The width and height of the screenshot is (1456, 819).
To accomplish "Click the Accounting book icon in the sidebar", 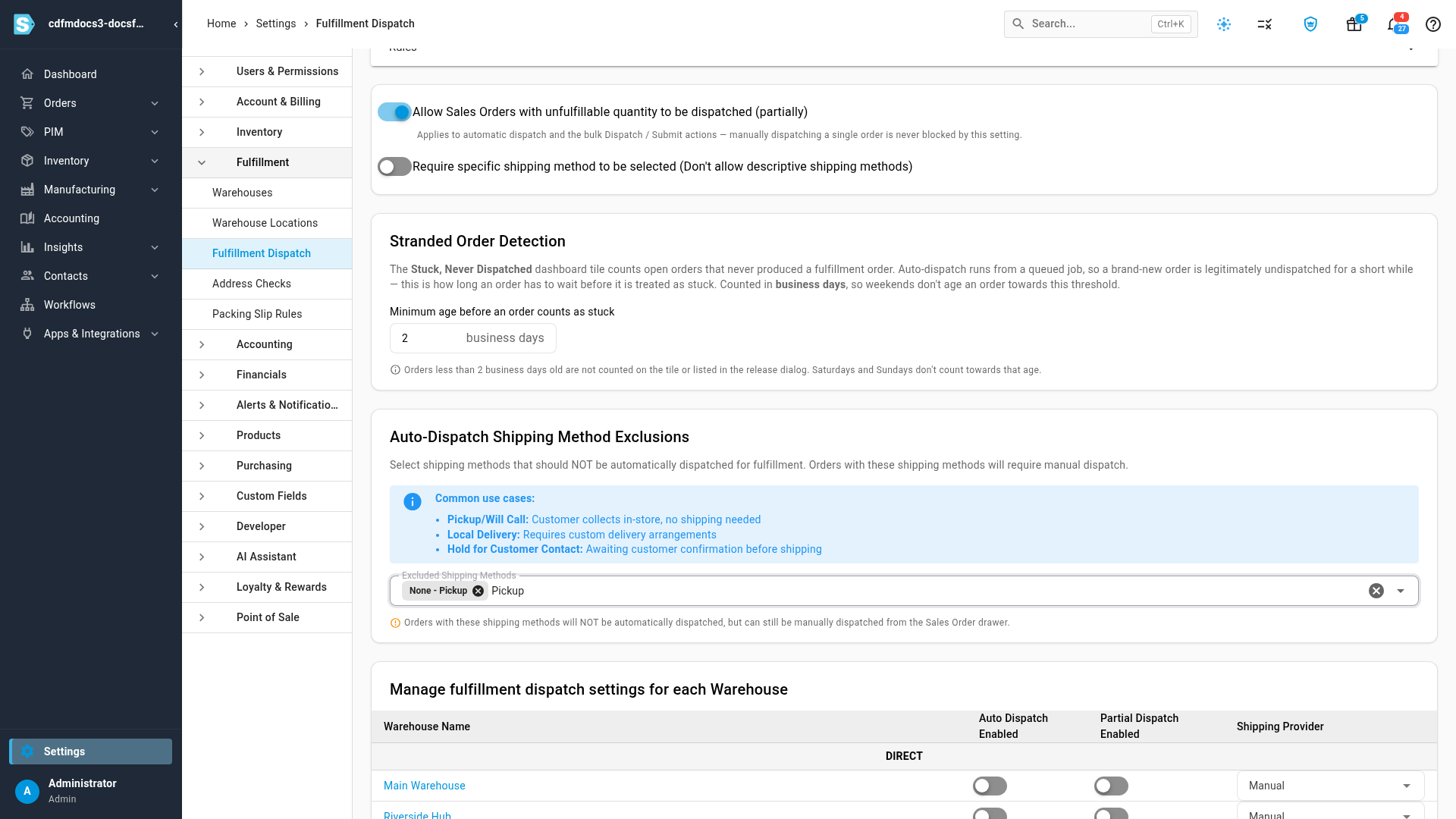I will point(27,218).
